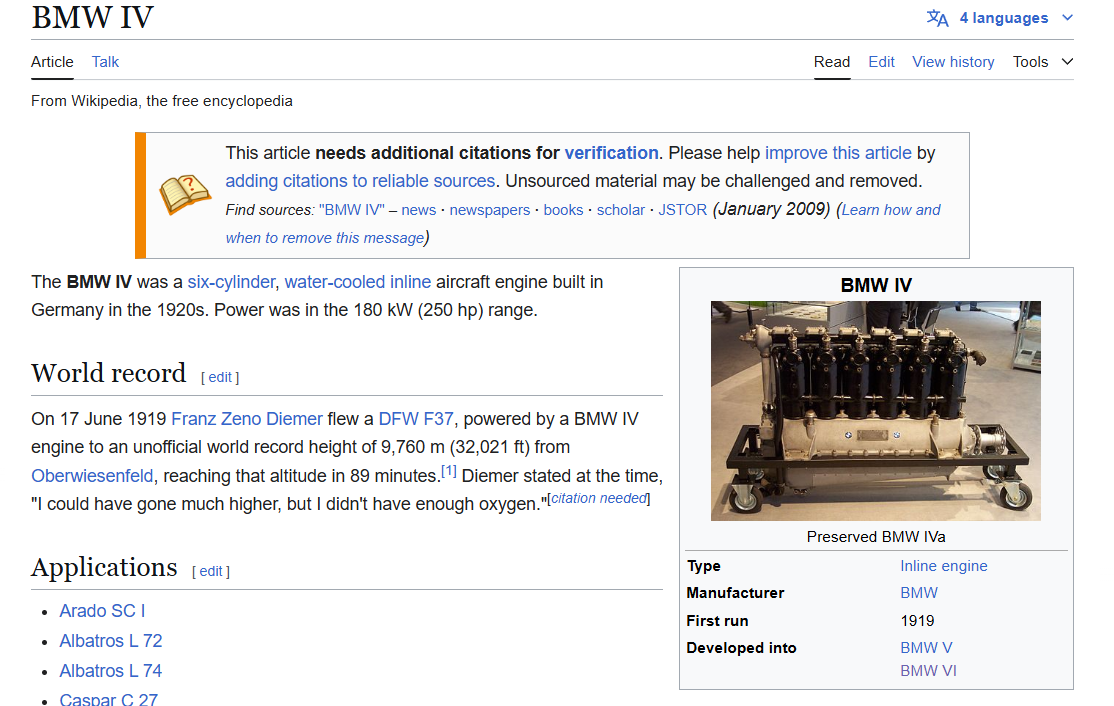Search JSTOR sources link
Image resolution: width=1114 pixels, height=706 pixels.
pyautogui.click(x=683, y=210)
